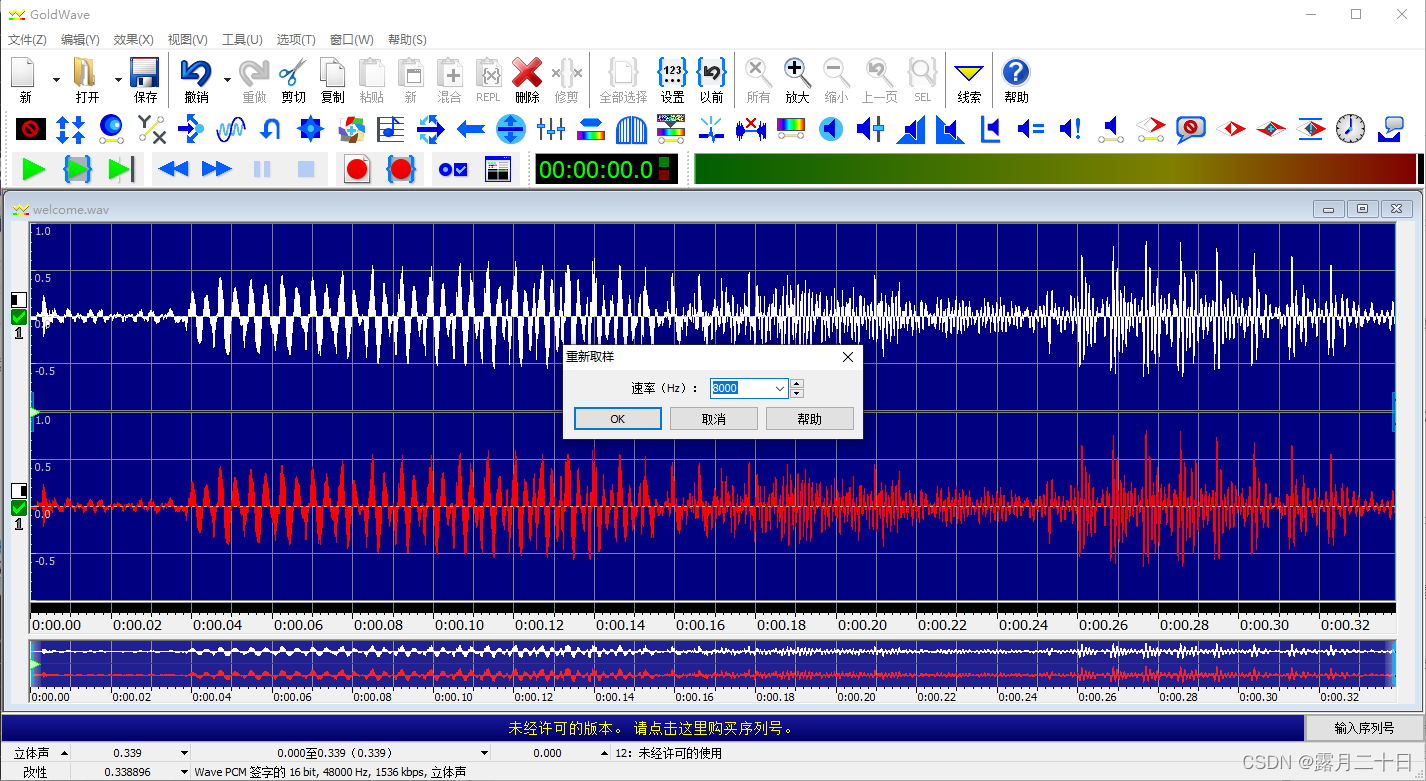Toggle left channel green checkbox
The image size is (1426, 781).
tap(19, 317)
